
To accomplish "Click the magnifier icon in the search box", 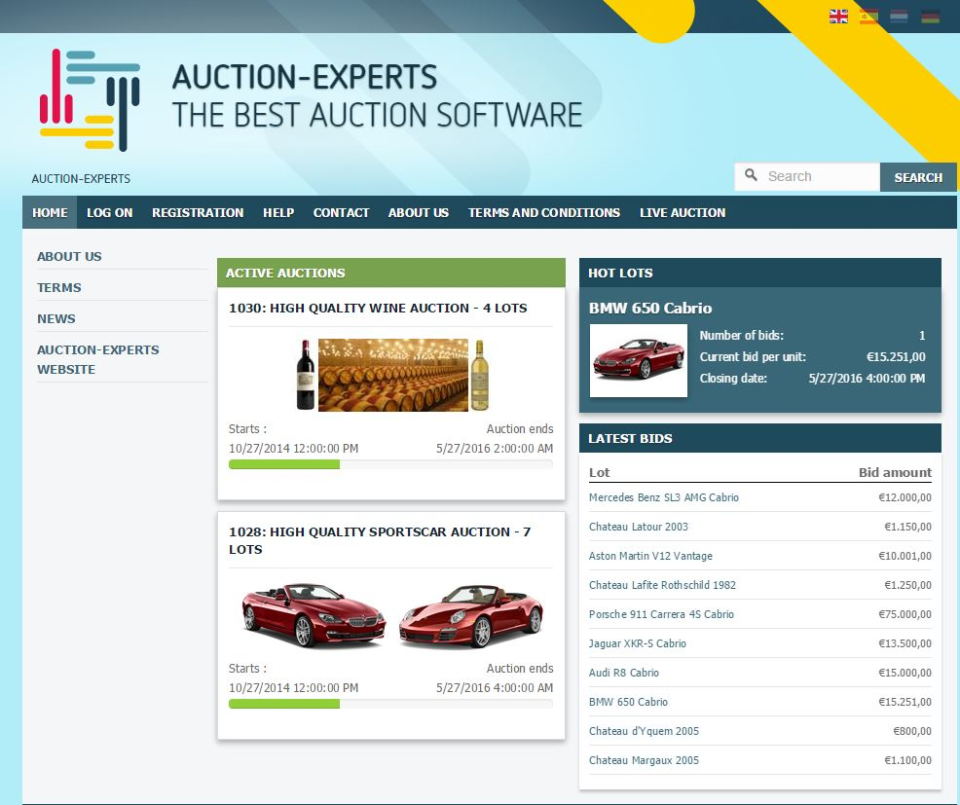I will (751, 176).
